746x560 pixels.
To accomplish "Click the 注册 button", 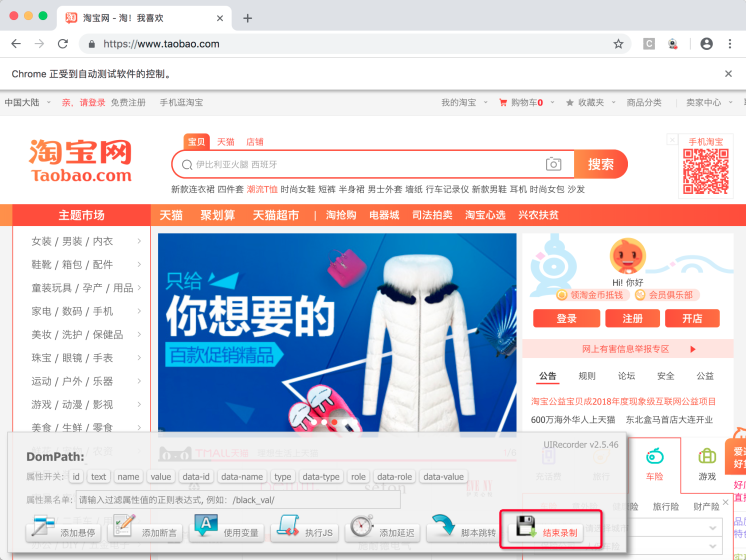I will pyautogui.click(x=632, y=318).
